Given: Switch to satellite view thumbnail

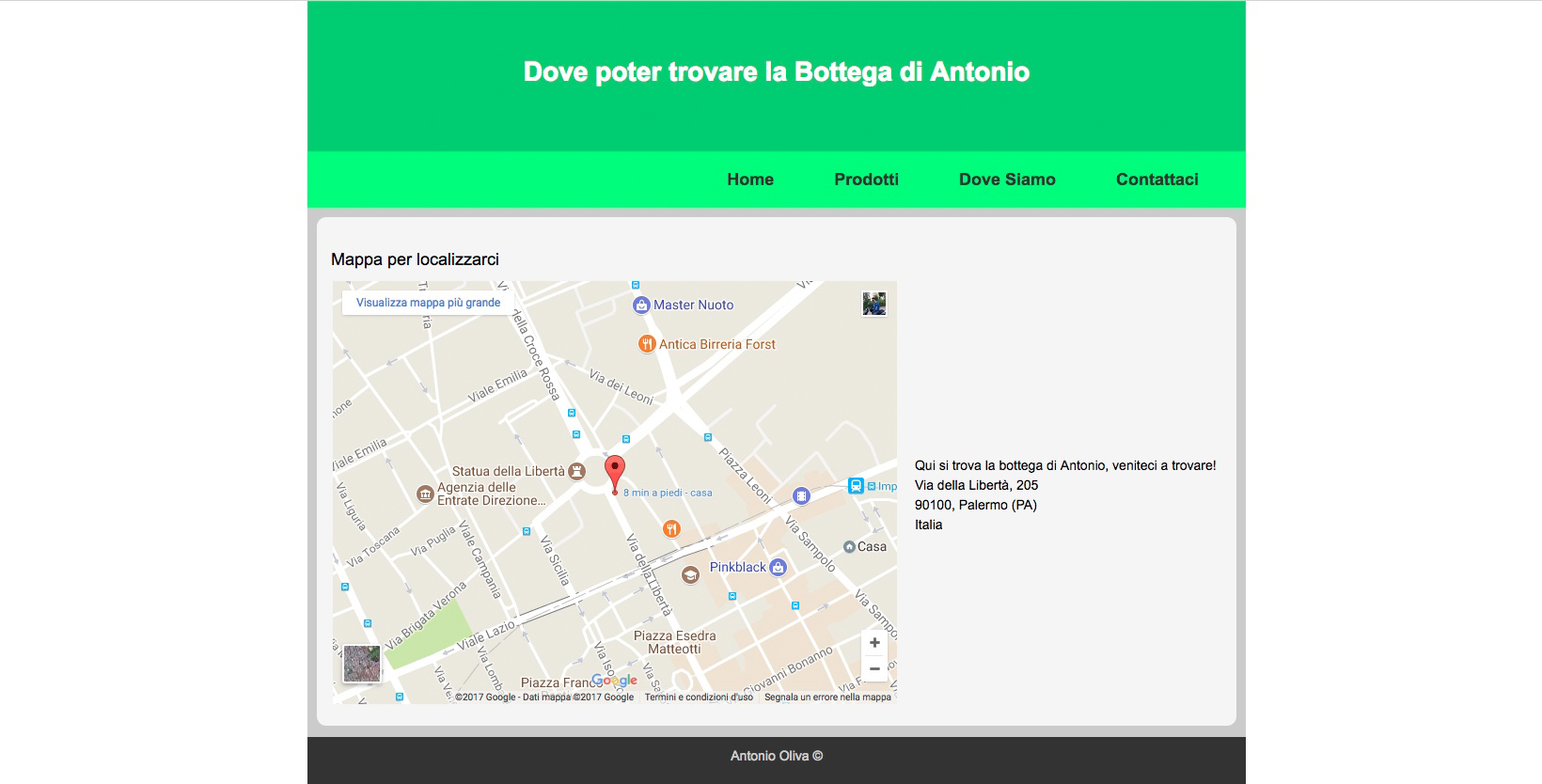Looking at the screenshot, I should (x=362, y=664).
